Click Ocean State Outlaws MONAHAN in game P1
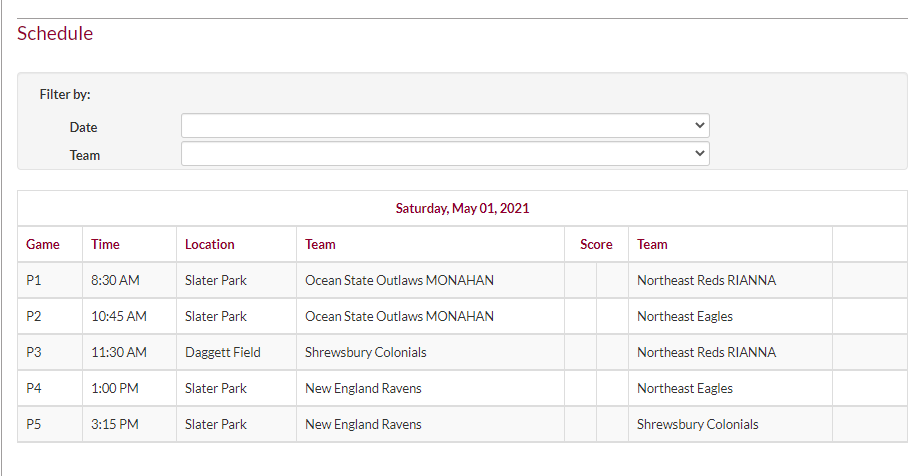The width and height of the screenshot is (922, 476). coord(400,281)
